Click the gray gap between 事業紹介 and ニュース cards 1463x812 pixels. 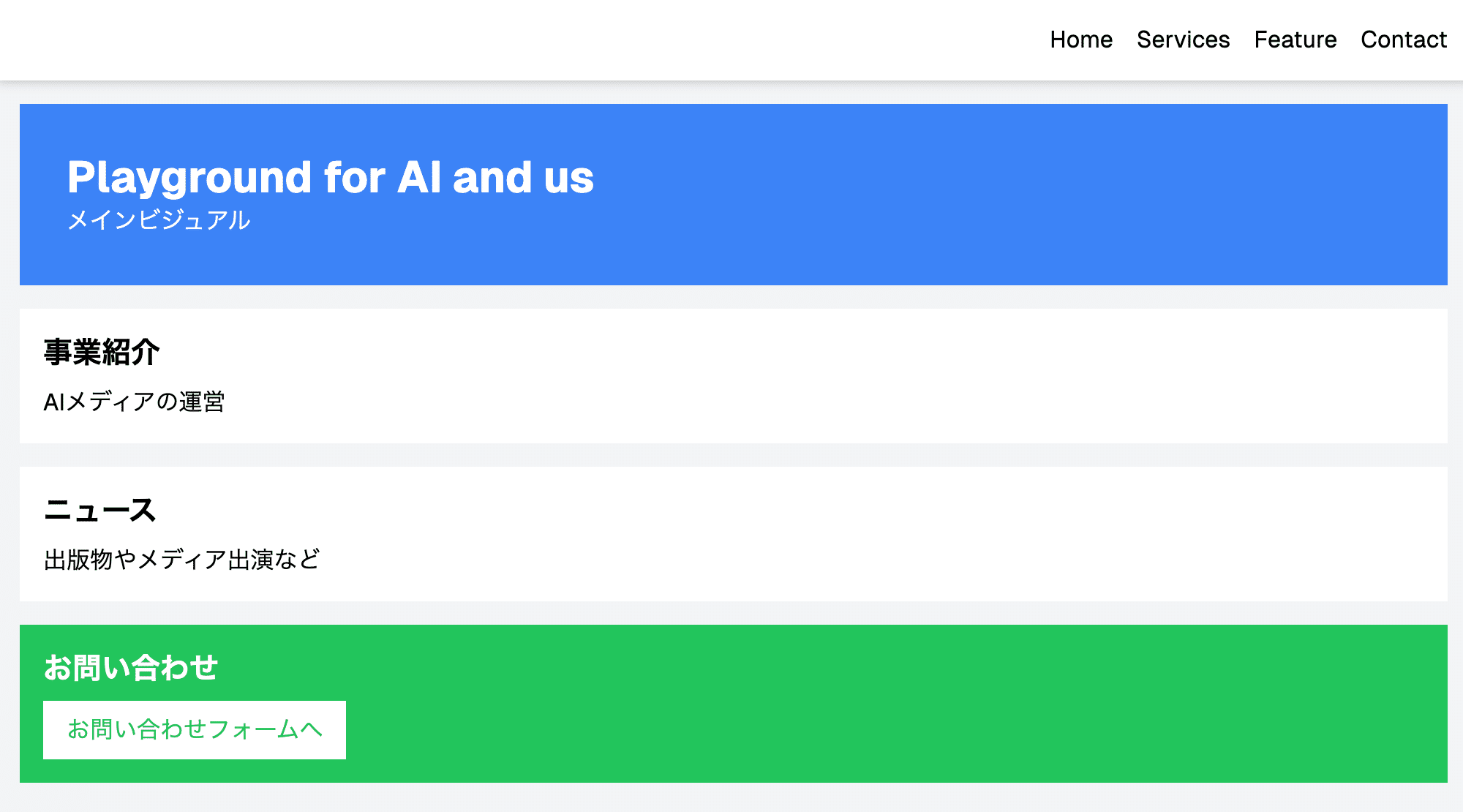click(x=731, y=455)
